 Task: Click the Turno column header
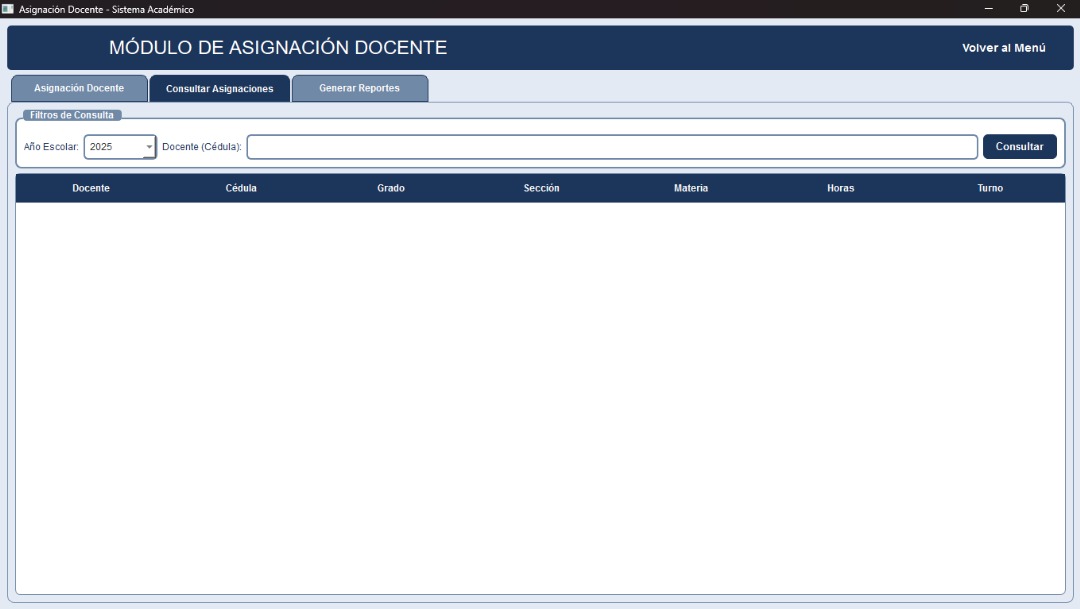click(x=990, y=188)
